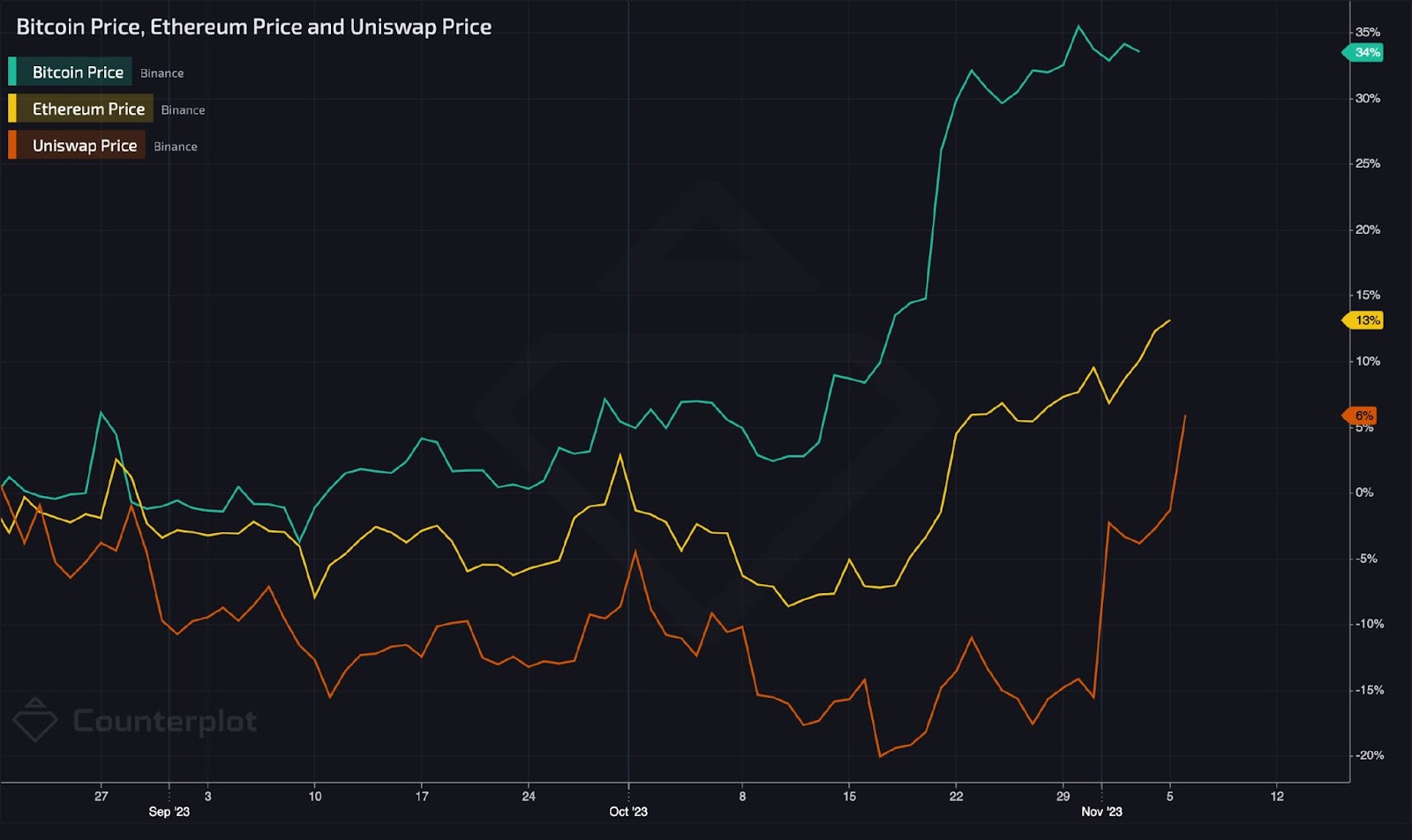Click the green 34% Bitcoin value tag
The image size is (1412, 840).
click(1363, 53)
